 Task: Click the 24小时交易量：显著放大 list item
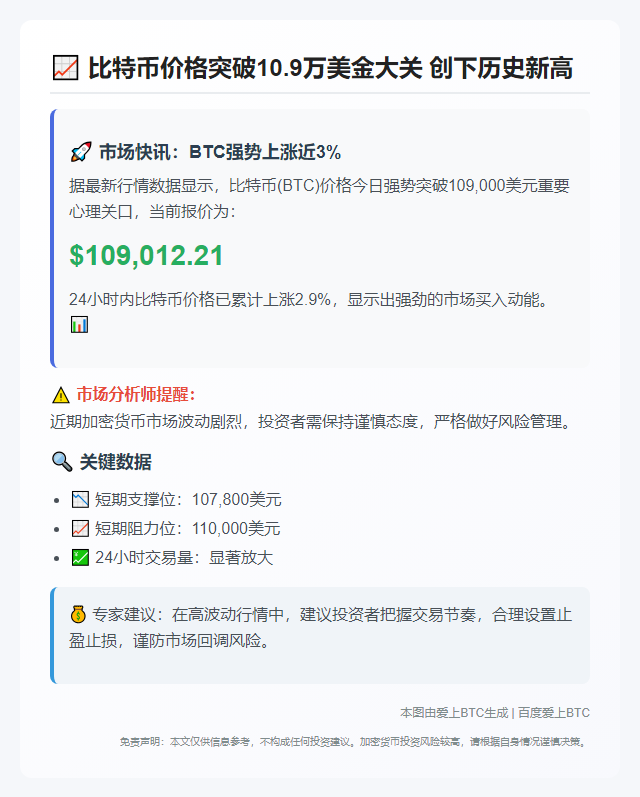tap(184, 558)
